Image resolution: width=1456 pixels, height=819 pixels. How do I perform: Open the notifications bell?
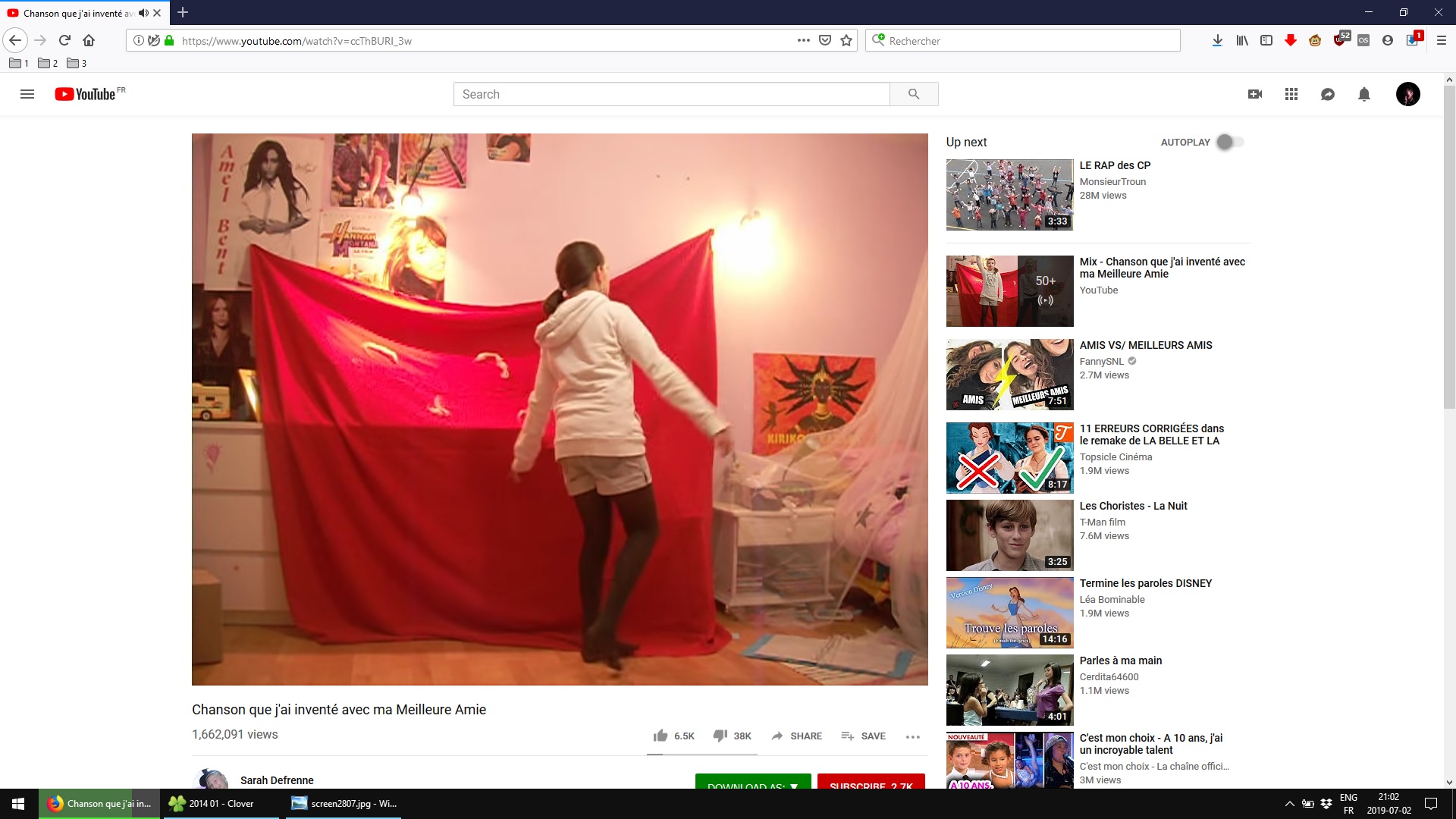pos(1364,94)
